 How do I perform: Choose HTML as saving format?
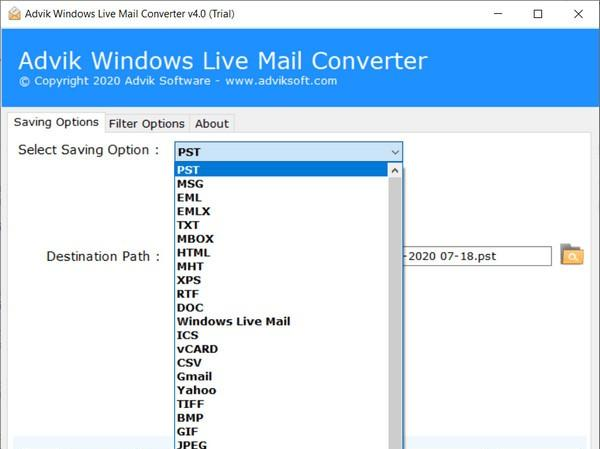(281, 253)
